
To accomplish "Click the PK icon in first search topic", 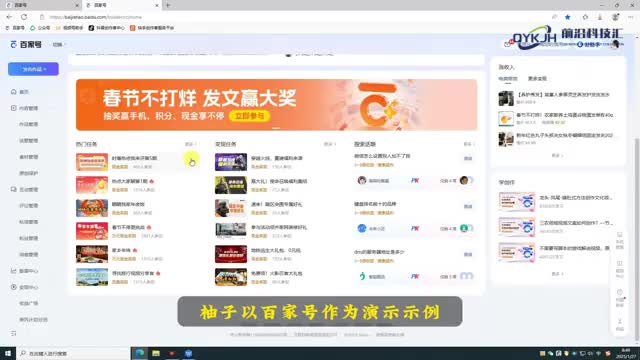I will 415,180.
